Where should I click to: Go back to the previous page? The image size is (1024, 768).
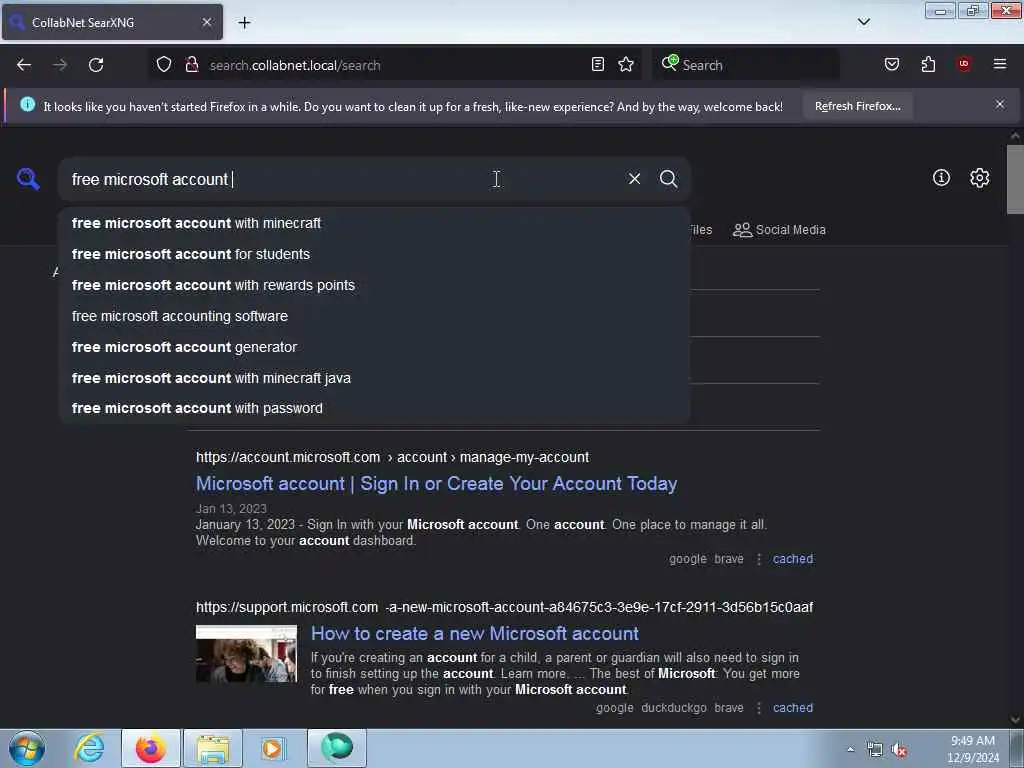pos(24,65)
